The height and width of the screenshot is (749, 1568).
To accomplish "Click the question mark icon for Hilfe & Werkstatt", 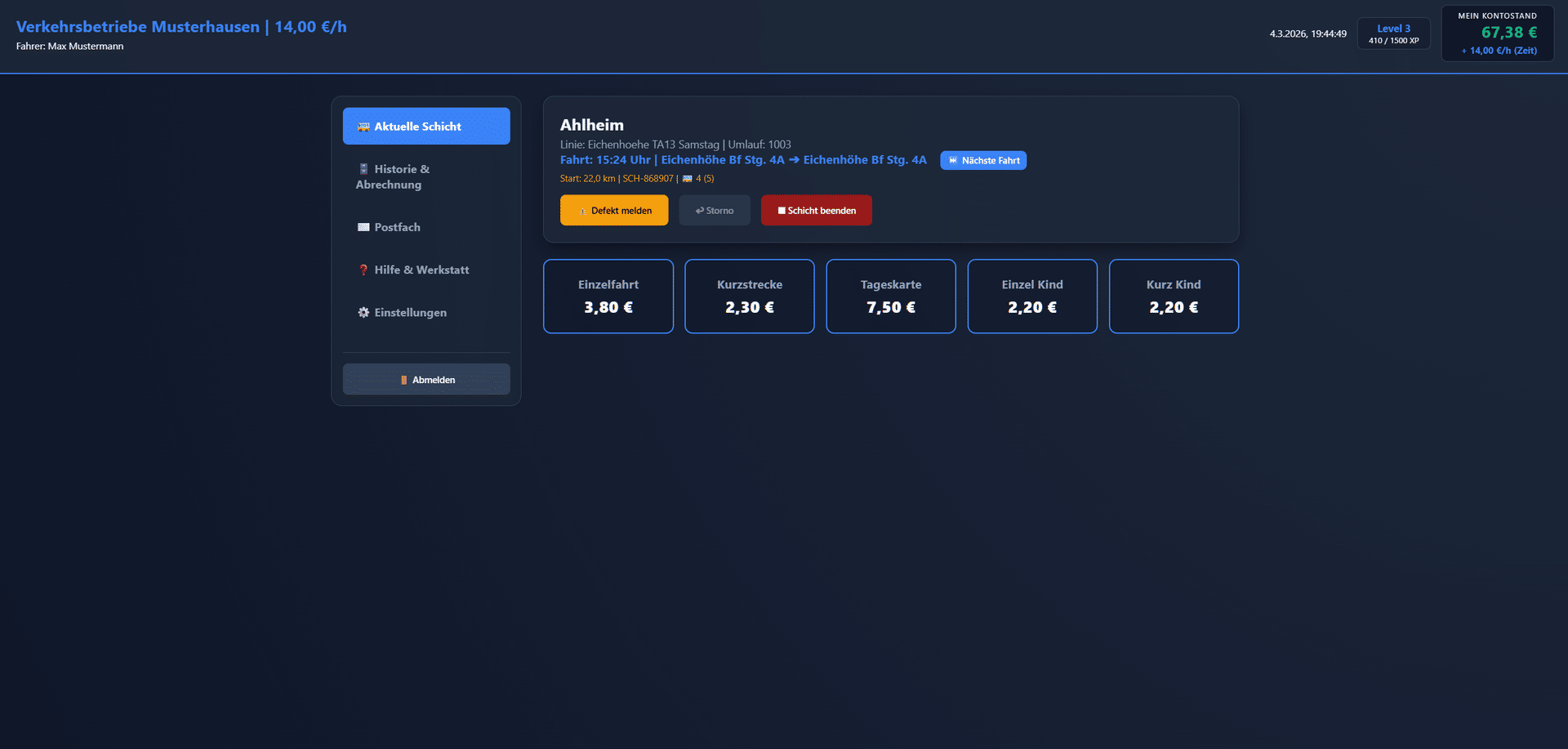I will click(363, 270).
